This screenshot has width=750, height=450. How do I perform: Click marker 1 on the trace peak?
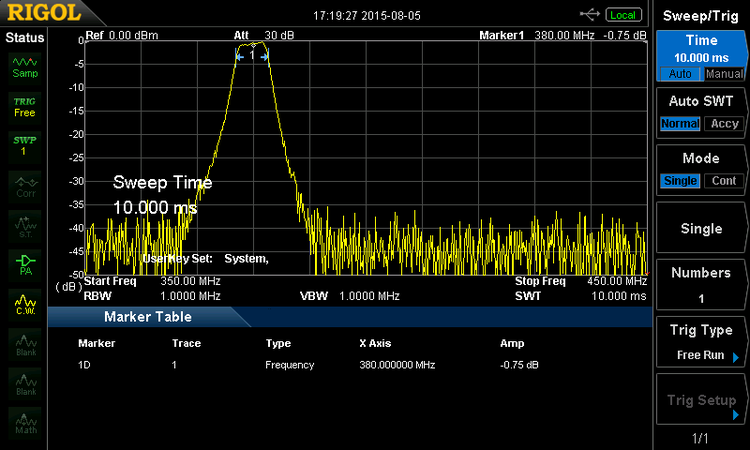click(253, 56)
